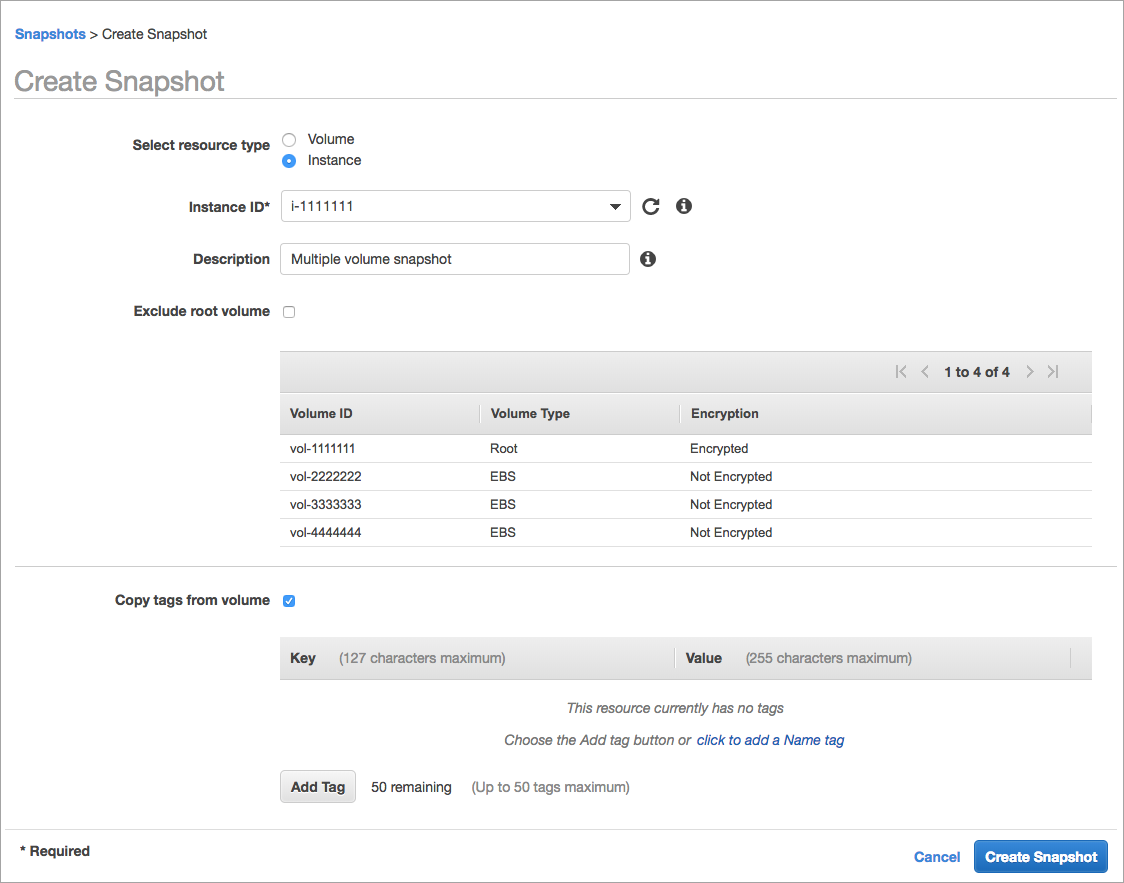The image size is (1124, 883).
Task: Disable Copy tags from volume
Action: pos(289,600)
